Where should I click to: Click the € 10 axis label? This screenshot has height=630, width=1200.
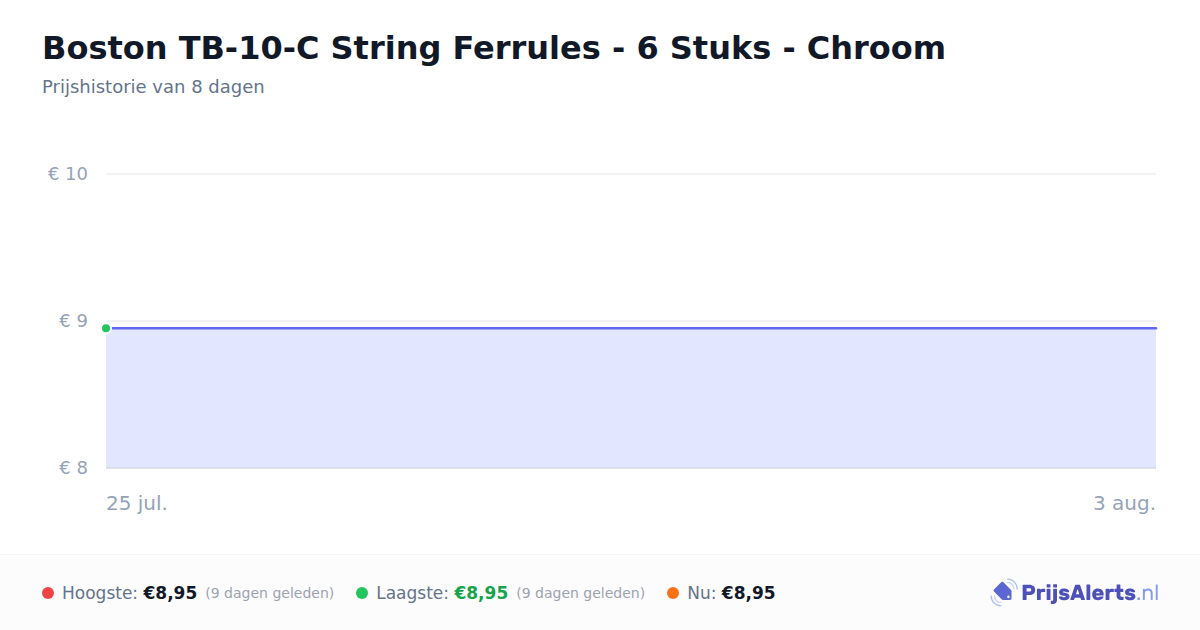pyautogui.click(x=68, y=174)
